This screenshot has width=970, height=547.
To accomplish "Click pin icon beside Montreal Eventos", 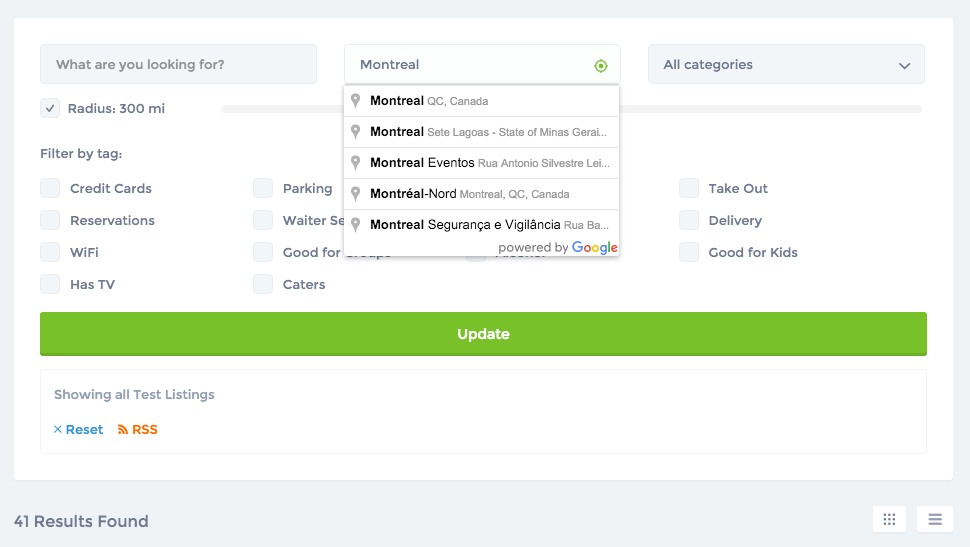I will 355,163.
